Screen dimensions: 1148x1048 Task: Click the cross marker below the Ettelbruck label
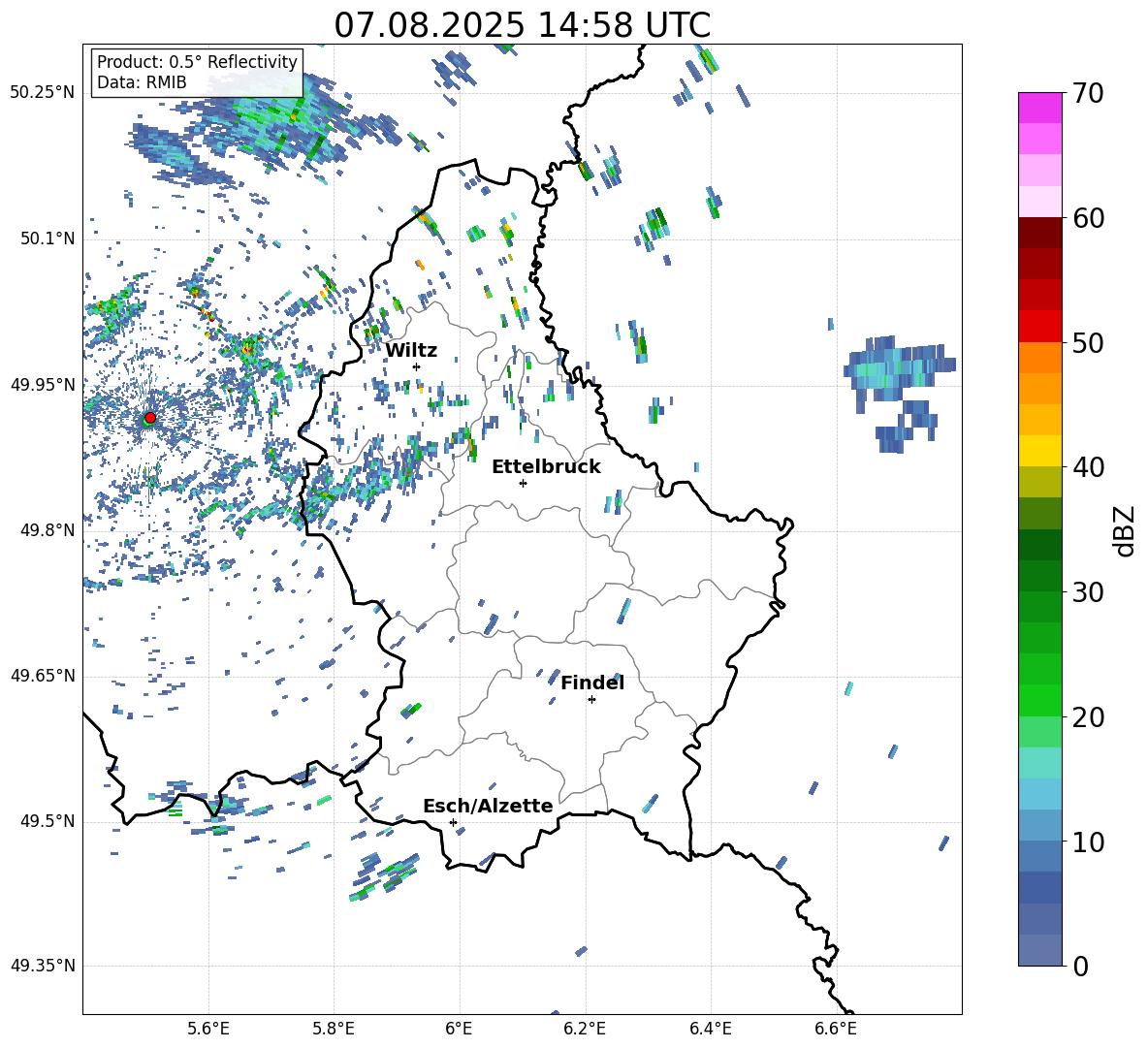click(523, 483)
